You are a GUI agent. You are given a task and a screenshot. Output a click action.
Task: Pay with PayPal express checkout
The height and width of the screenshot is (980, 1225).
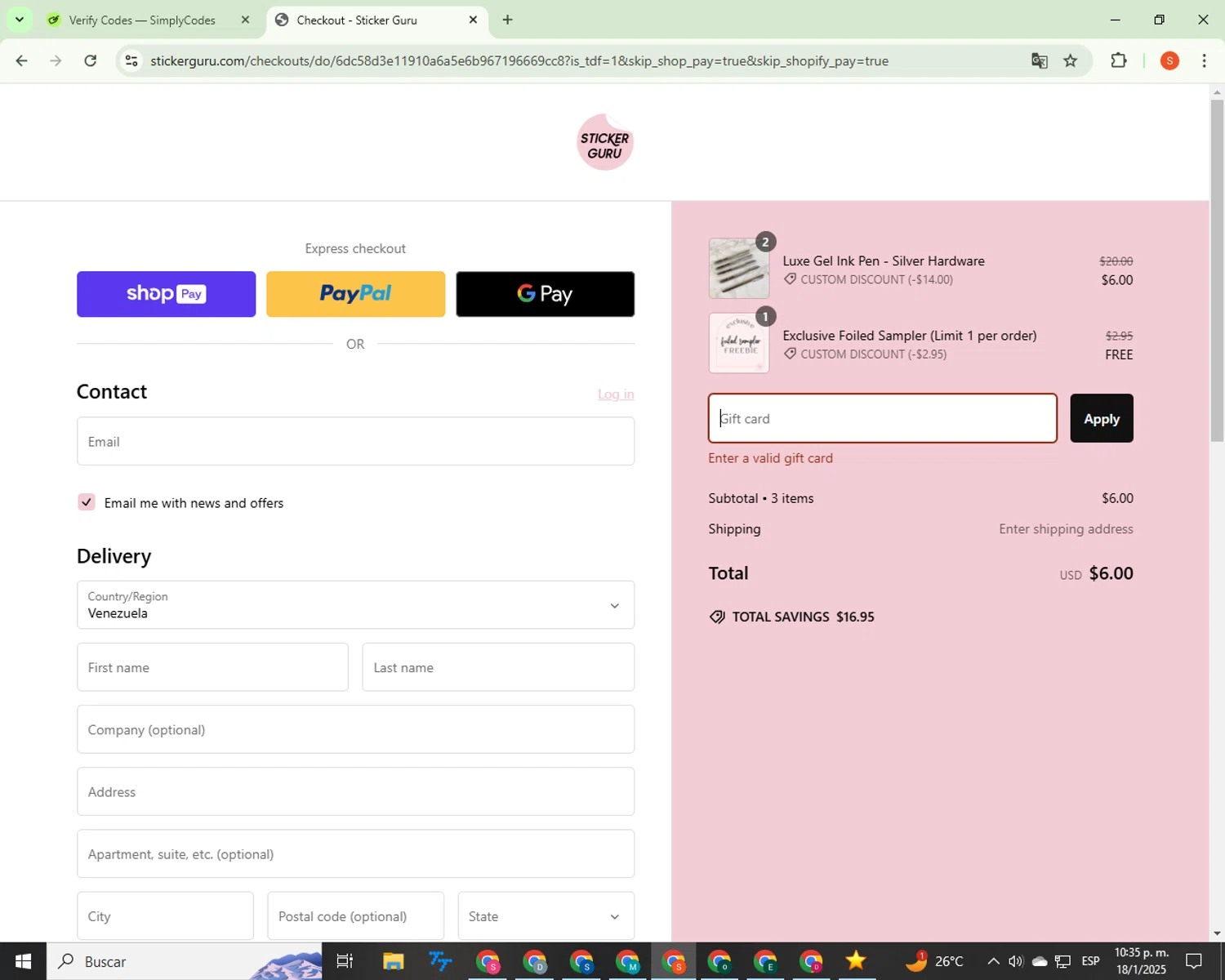tap(355, 294)
